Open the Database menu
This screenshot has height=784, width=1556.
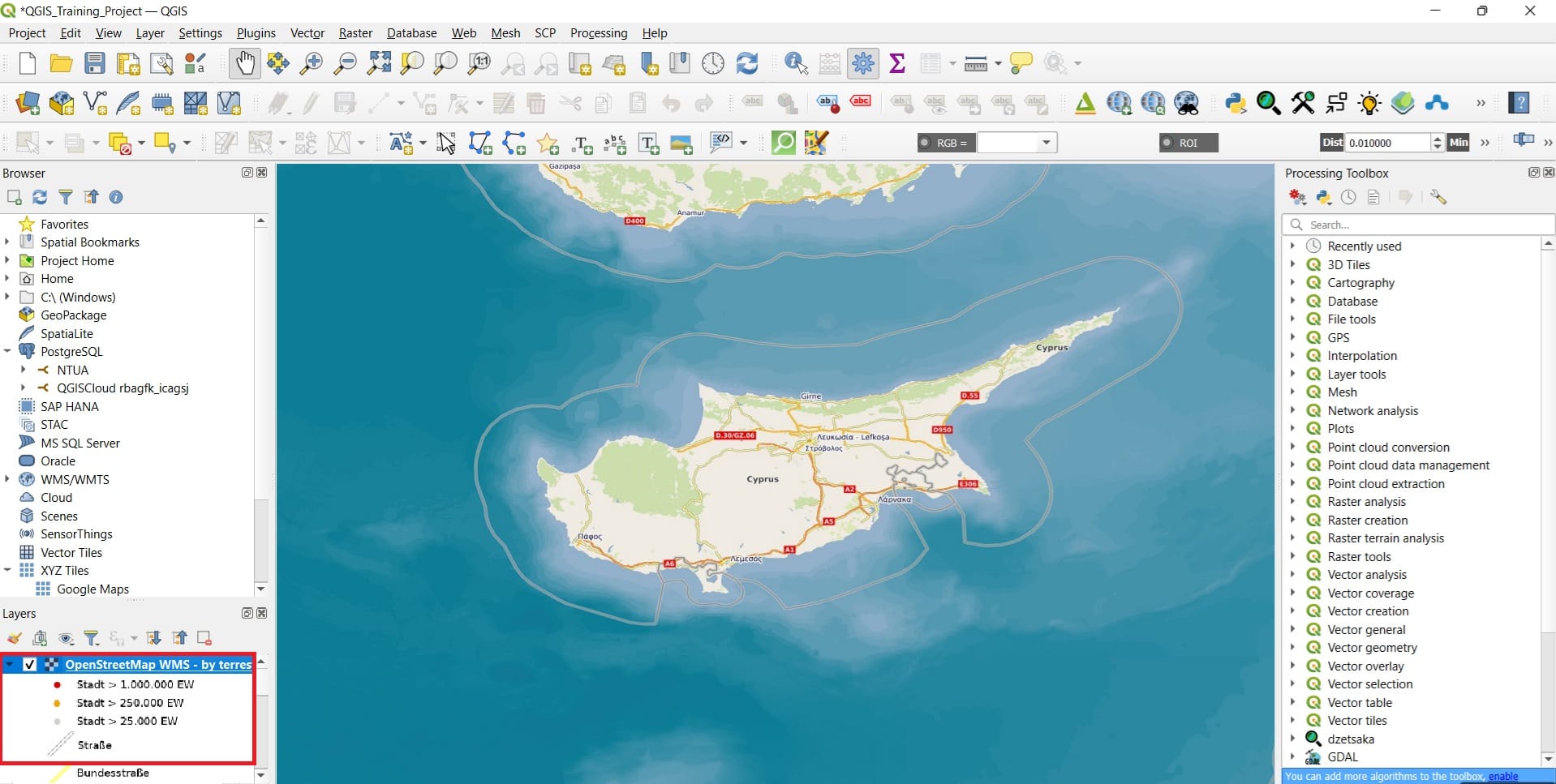click(x=411, y=33)
